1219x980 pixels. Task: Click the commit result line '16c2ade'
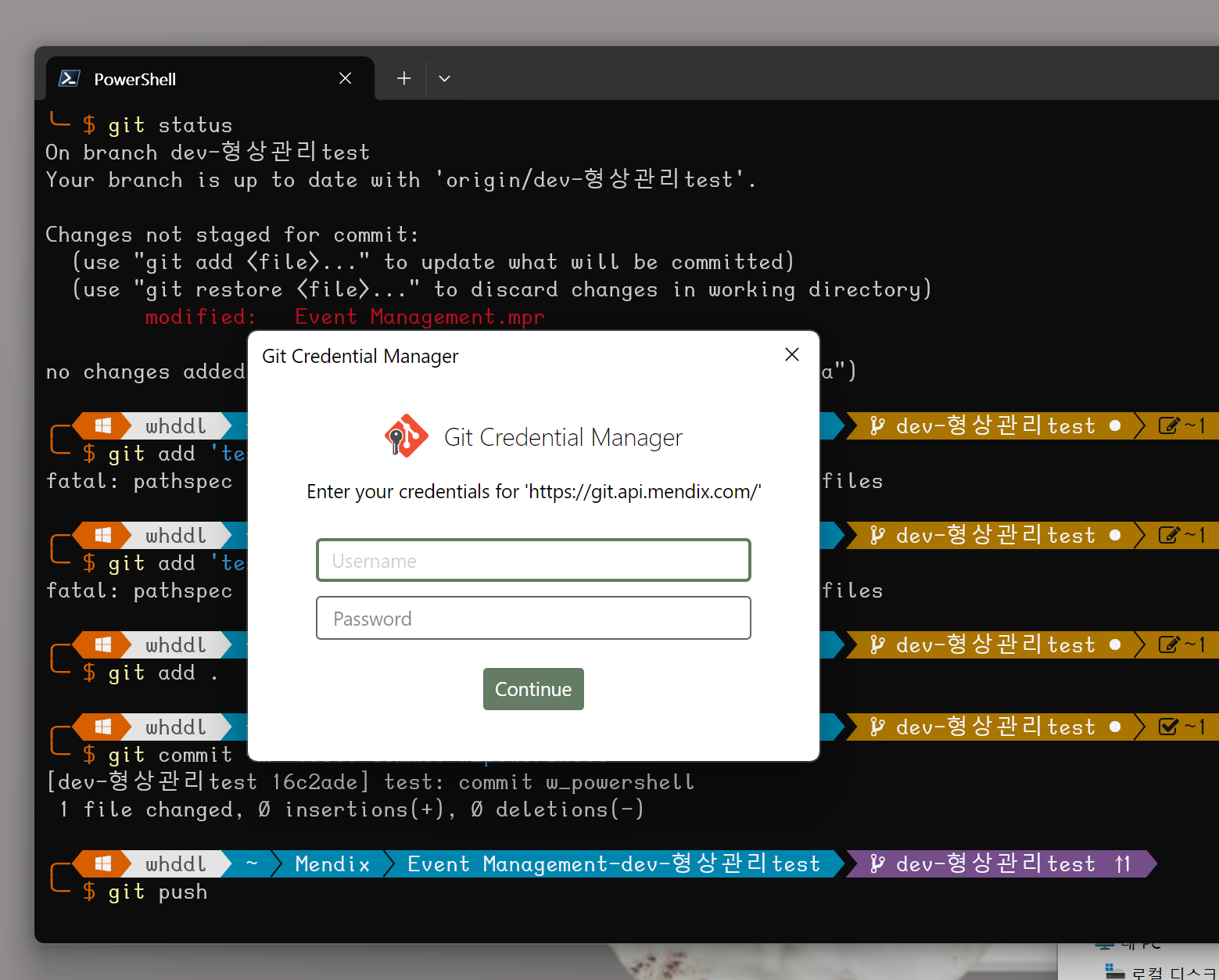[x=371, y=782]
